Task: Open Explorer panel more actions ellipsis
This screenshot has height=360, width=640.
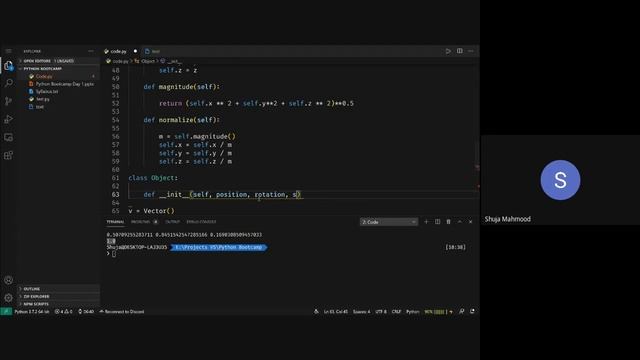Action: point(91,51)
